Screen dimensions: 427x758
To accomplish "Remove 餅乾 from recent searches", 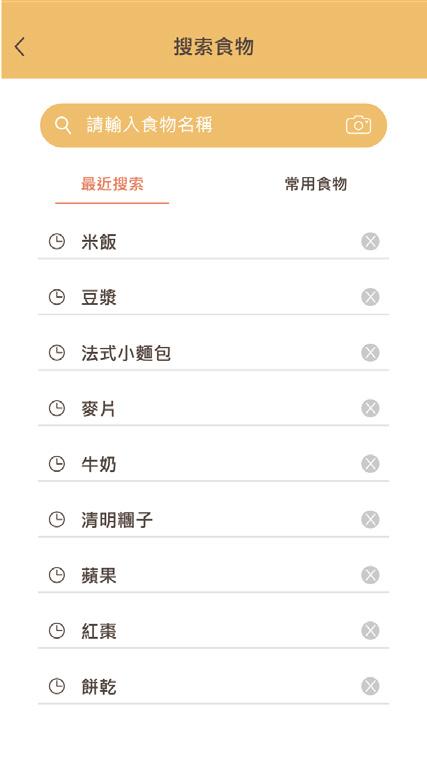I will (x=370, y=686).
